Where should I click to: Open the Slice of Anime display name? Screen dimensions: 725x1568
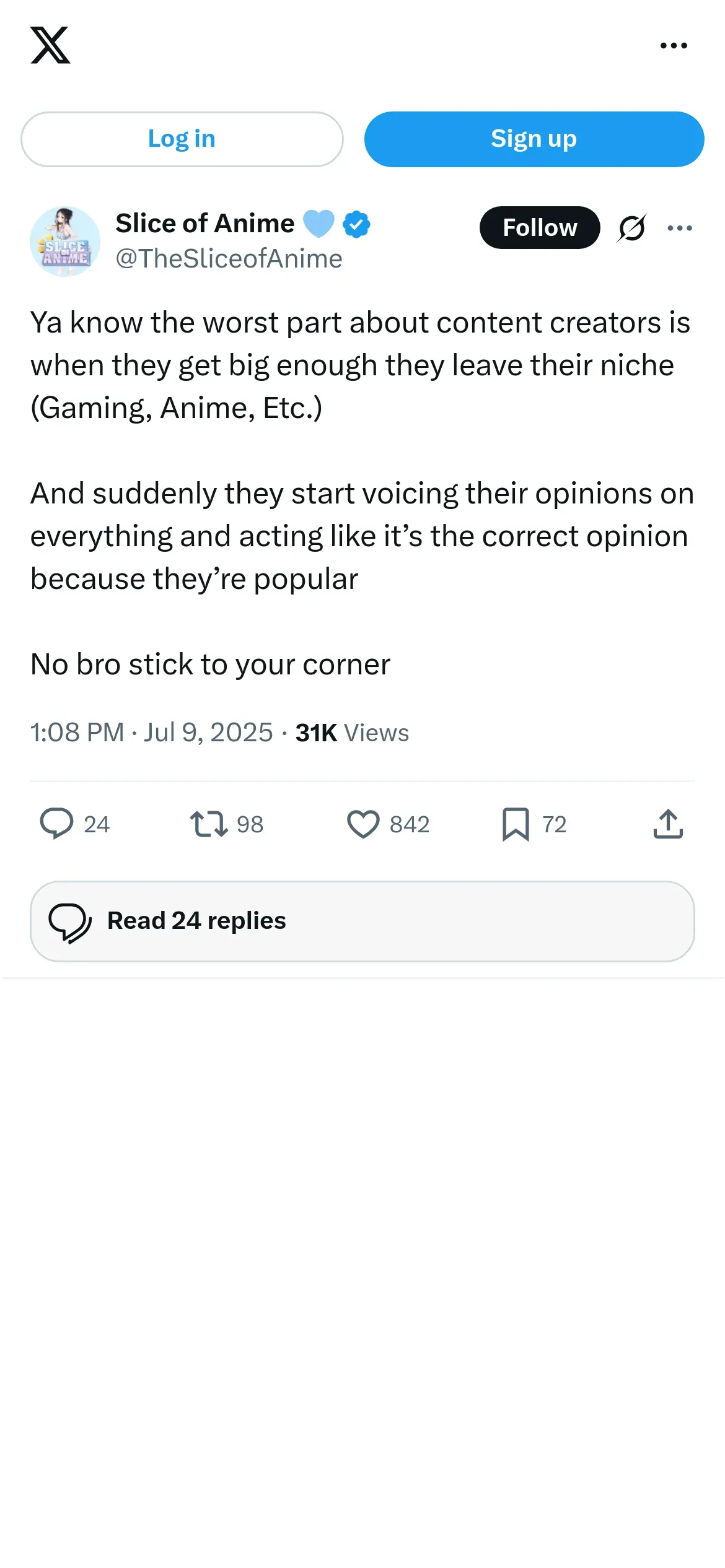[205, 224]
